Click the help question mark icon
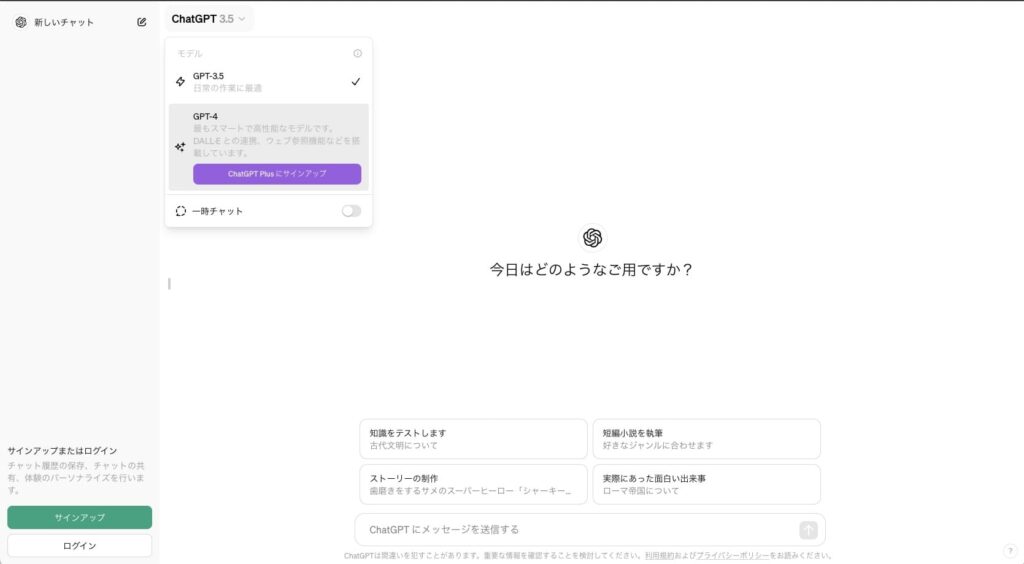The image size is (1024, 564). [1010, 552]
